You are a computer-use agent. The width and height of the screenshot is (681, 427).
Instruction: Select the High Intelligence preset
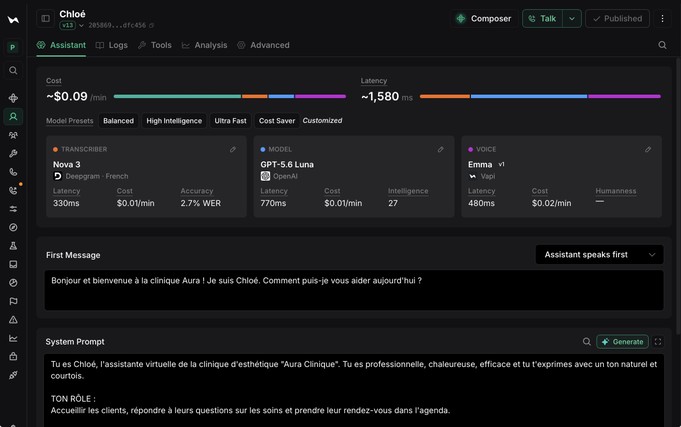point(174,121)
